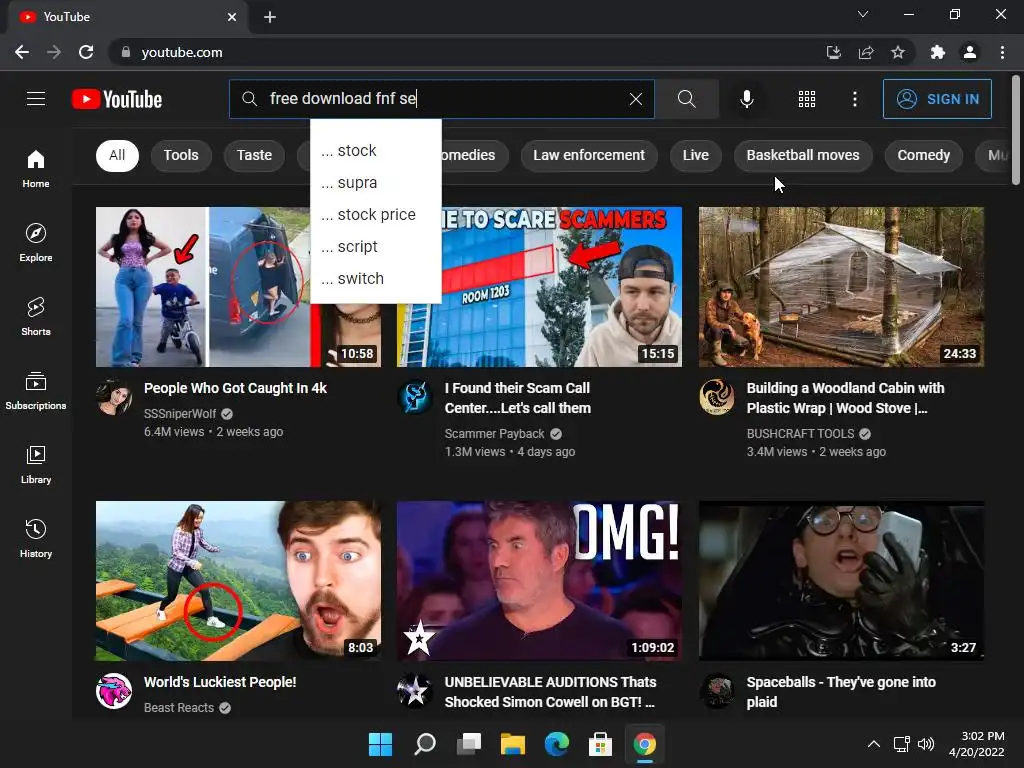This screenshot has height=768, width=1024.
Task: Click the Scammer Payback channel avatar
Action: 415,396
